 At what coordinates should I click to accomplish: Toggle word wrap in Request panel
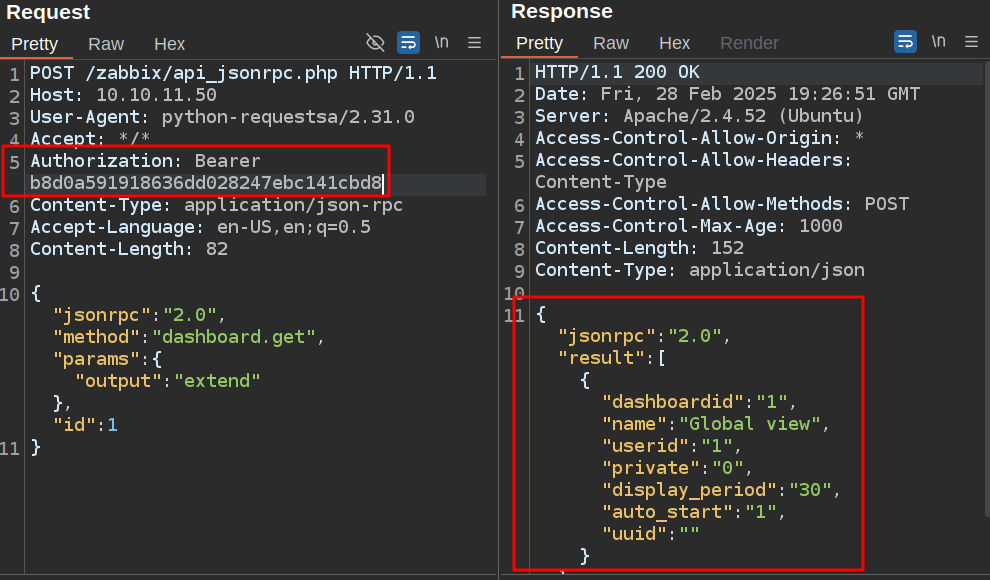[x=408, y=42]
